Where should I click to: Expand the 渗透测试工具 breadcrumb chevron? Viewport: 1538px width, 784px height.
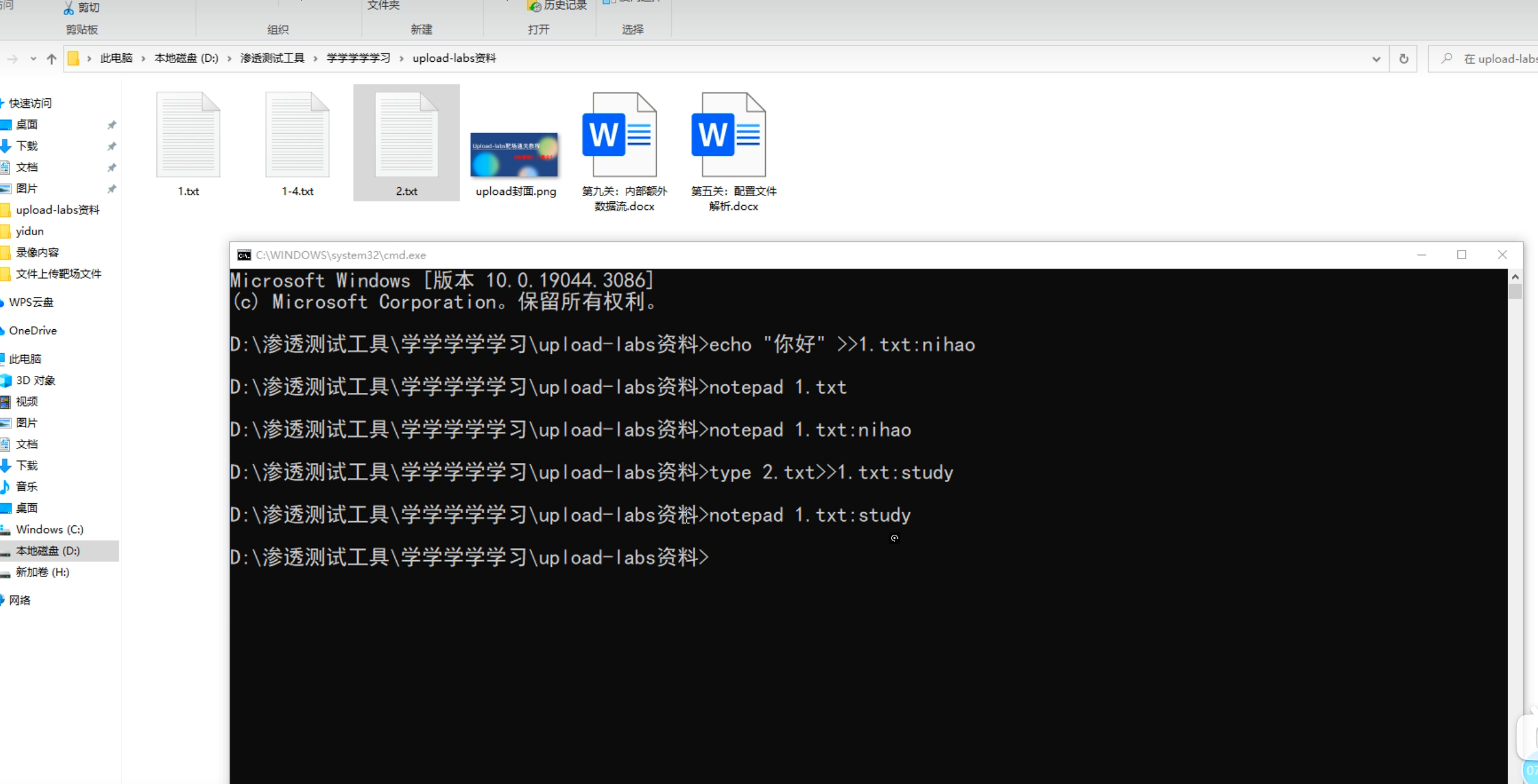(x=315, y=59)
